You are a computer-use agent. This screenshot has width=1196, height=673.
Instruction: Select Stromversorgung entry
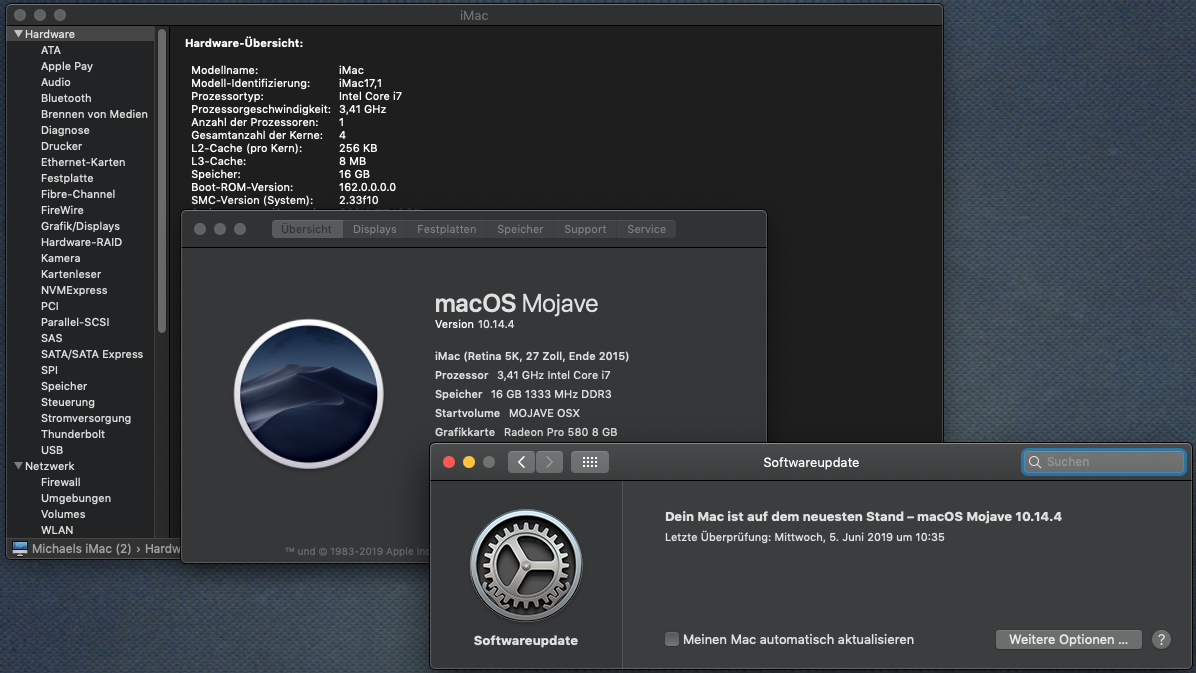tap(85, 418)
